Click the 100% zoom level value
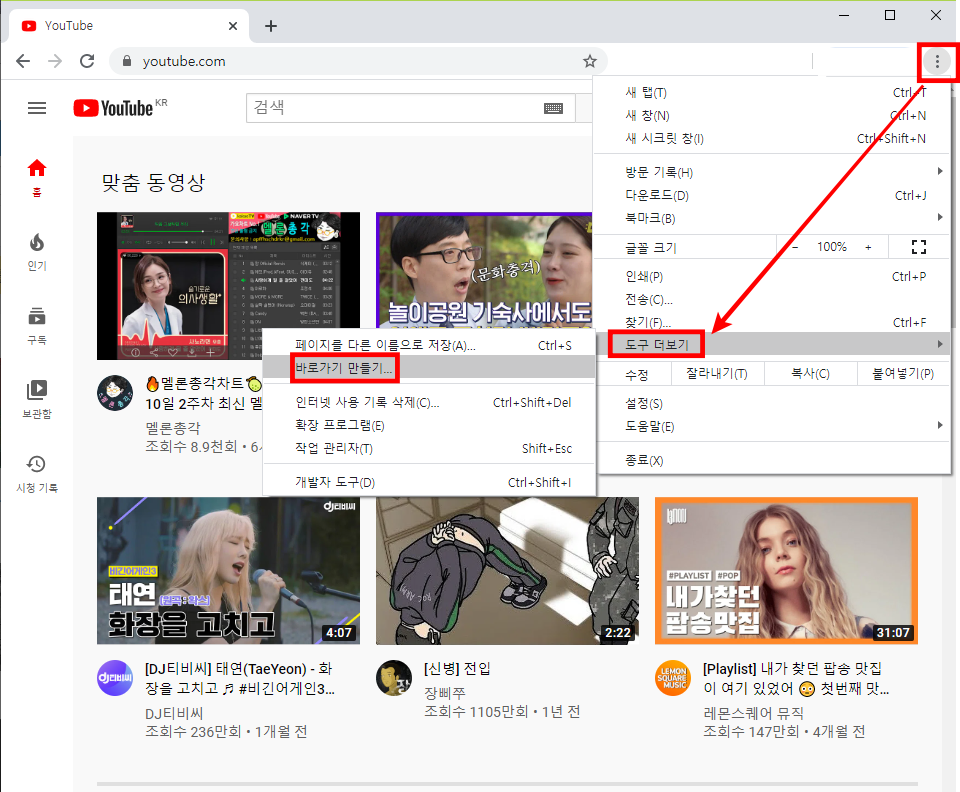The height and width of the screenshot is (792, 960). coord(831,247)
